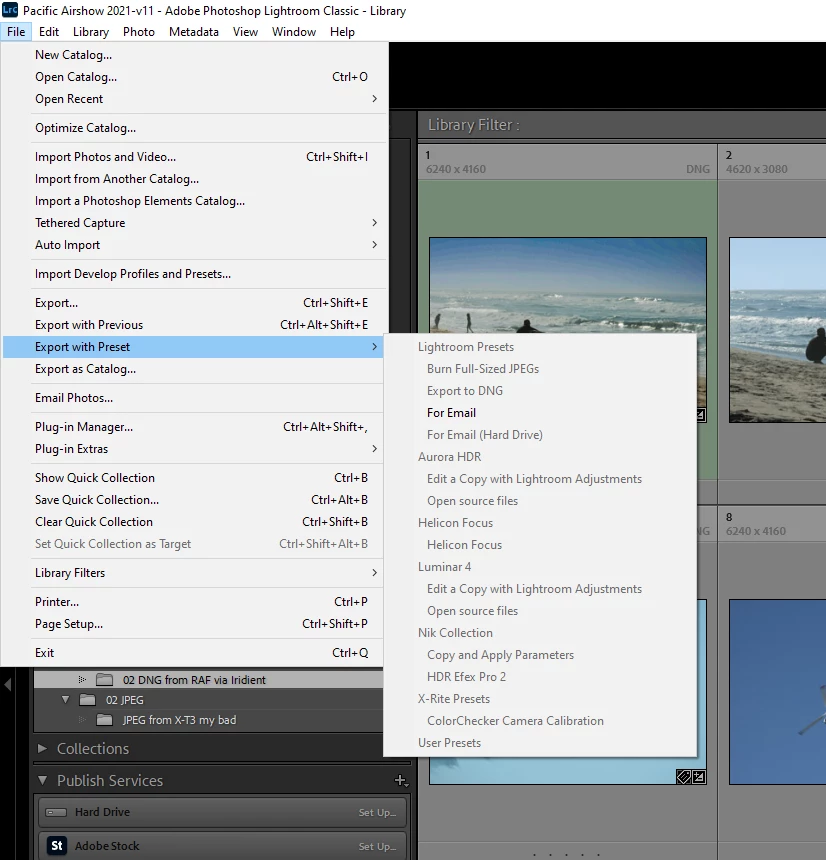Open the File menu
Image resolution: width=826 pixels, height=860 pixels.
click(x=16, y=32)
